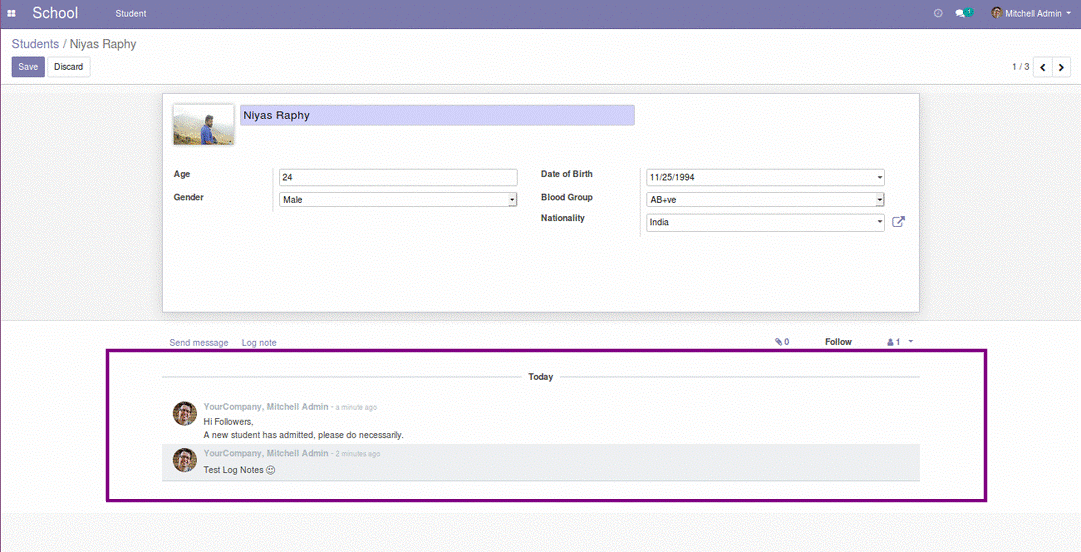Open the Mitchell Admin user menu
The height and width of the screenshot is (552, 1081).
(x=1031, y=13)
